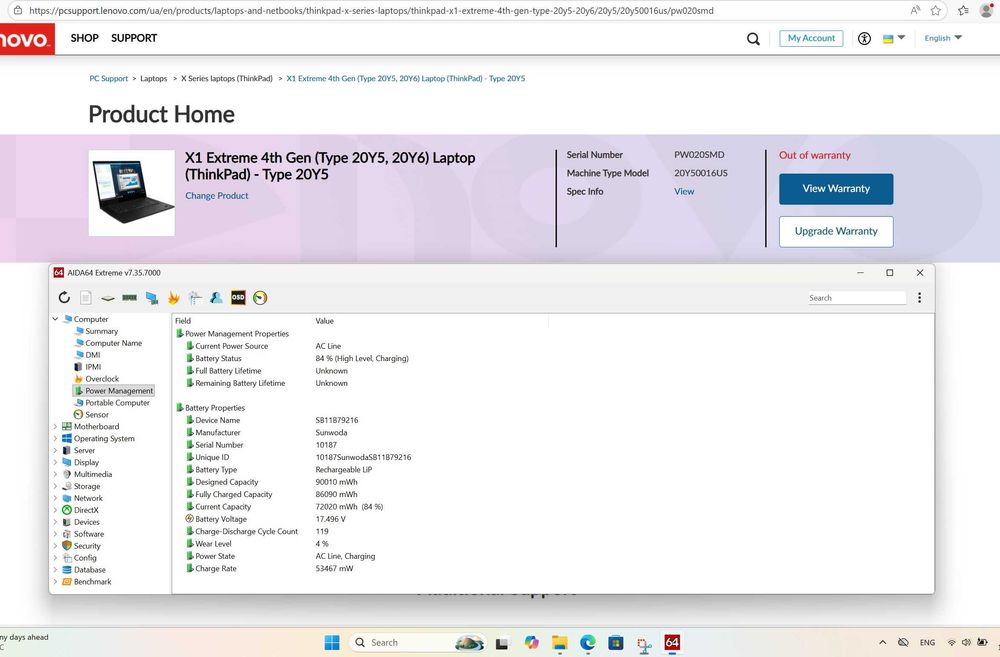Select Overclock in the AIDA64 tree
This screenshot has height=657, width=1000.
pyautogui.click(x=102, y=378)
